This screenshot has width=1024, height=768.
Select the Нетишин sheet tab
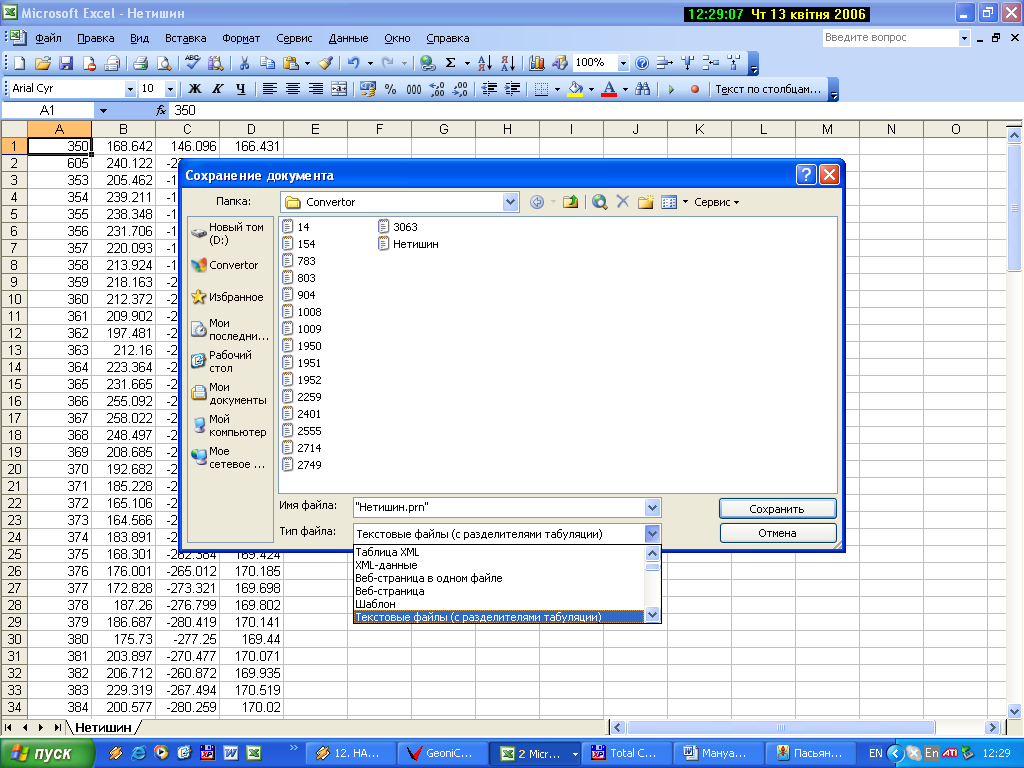tap(103, 727)
